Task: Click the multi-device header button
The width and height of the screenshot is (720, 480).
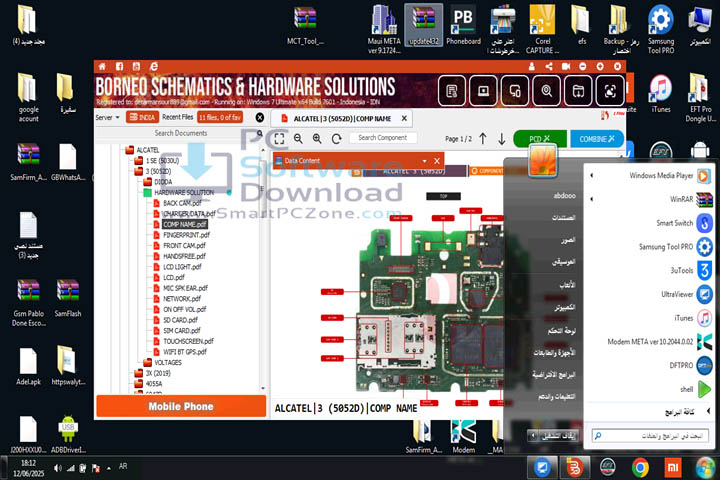Action: (x=515, y=91)
